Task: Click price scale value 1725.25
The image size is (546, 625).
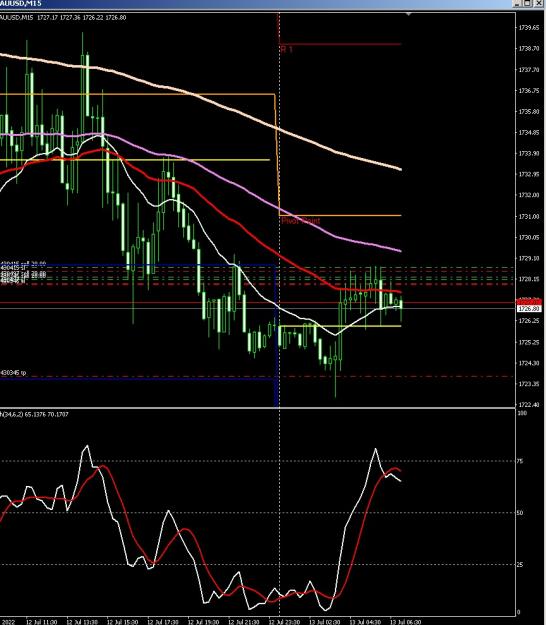Action: [x=528, y=342]
